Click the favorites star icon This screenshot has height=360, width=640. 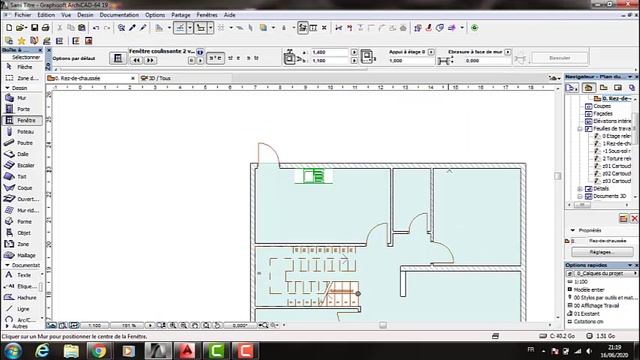pos(22,41)
